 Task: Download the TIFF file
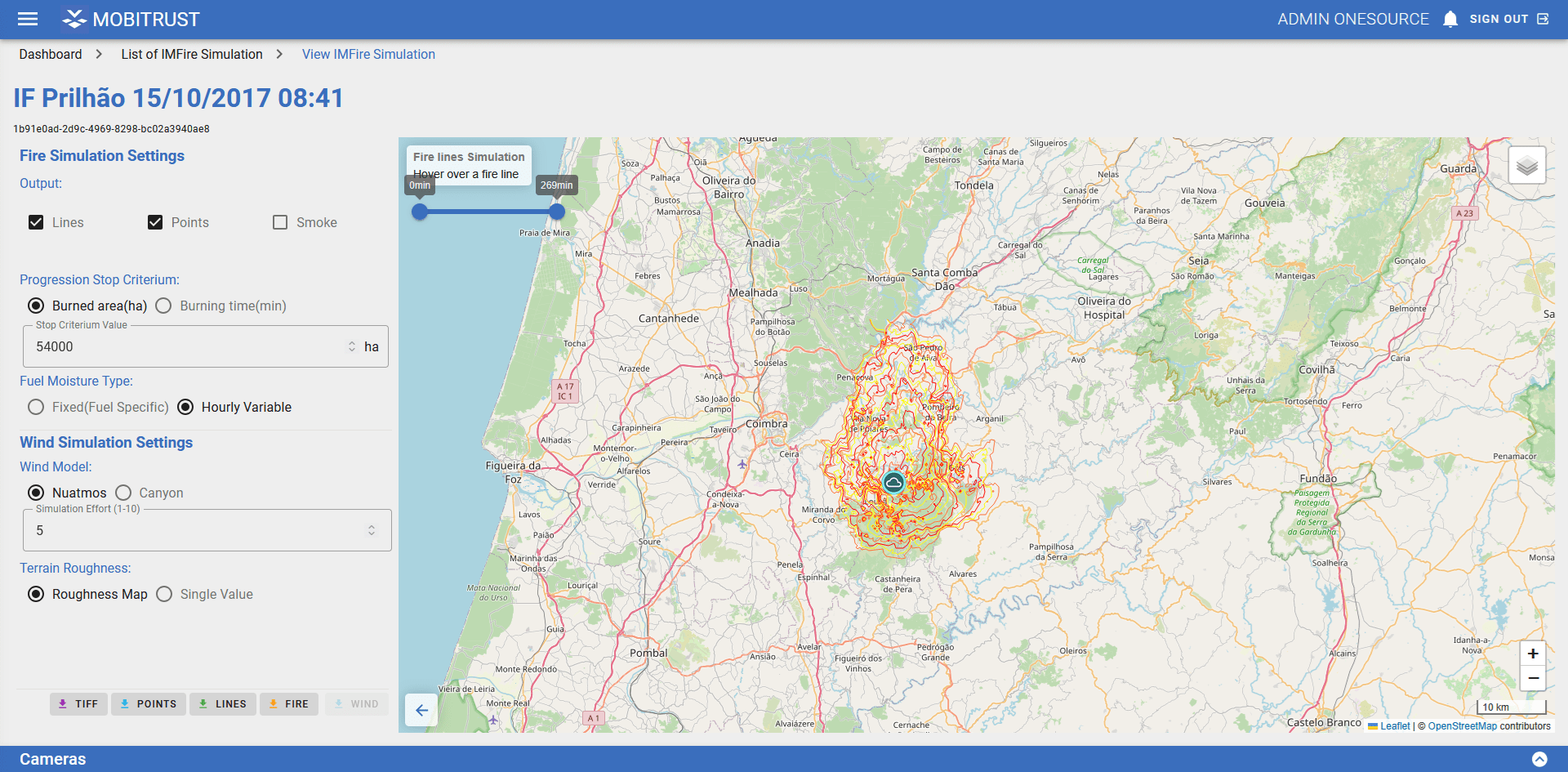coord(78,703)
